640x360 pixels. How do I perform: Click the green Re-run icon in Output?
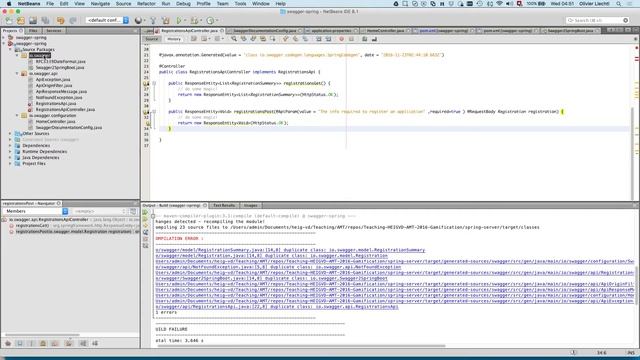(x=145, y=213)
